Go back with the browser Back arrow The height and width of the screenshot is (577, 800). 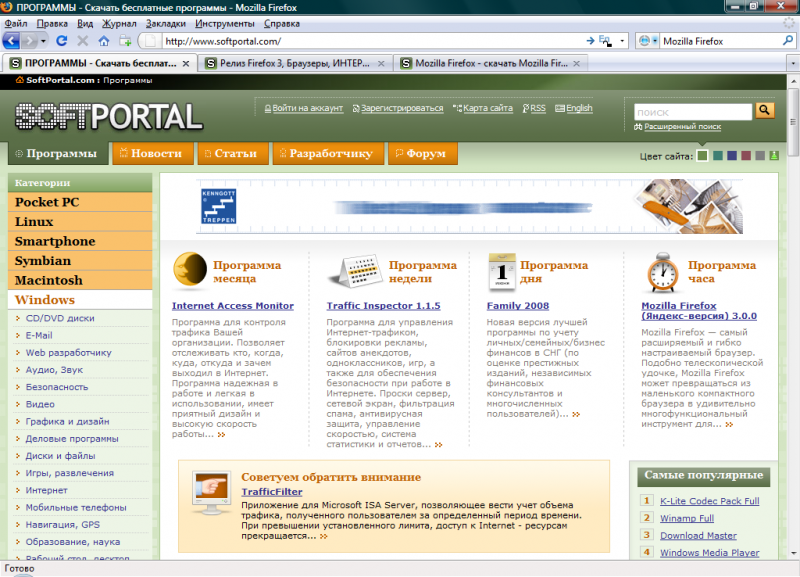(11, 40)
